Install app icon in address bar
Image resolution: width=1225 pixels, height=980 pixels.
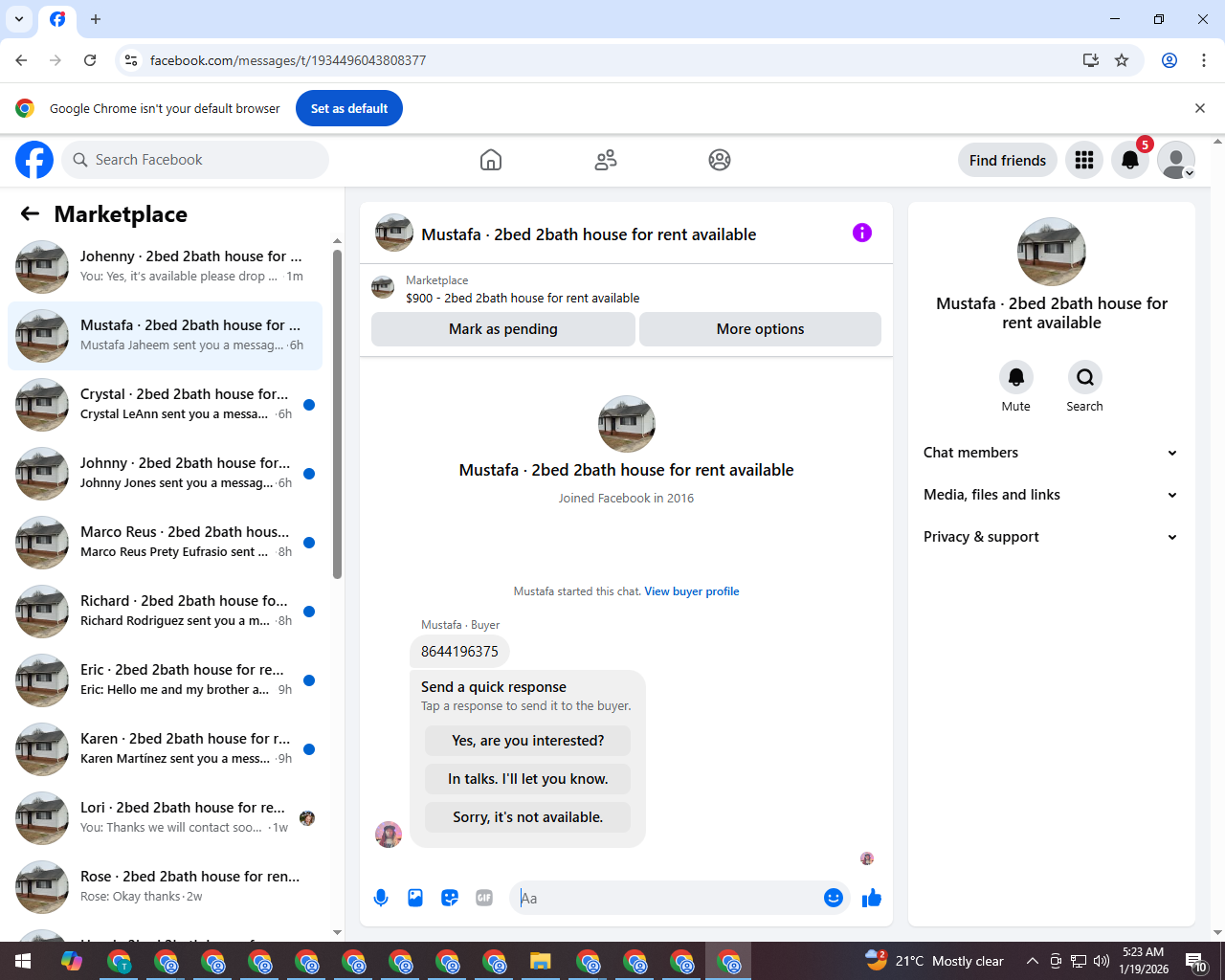(1091, 60)
